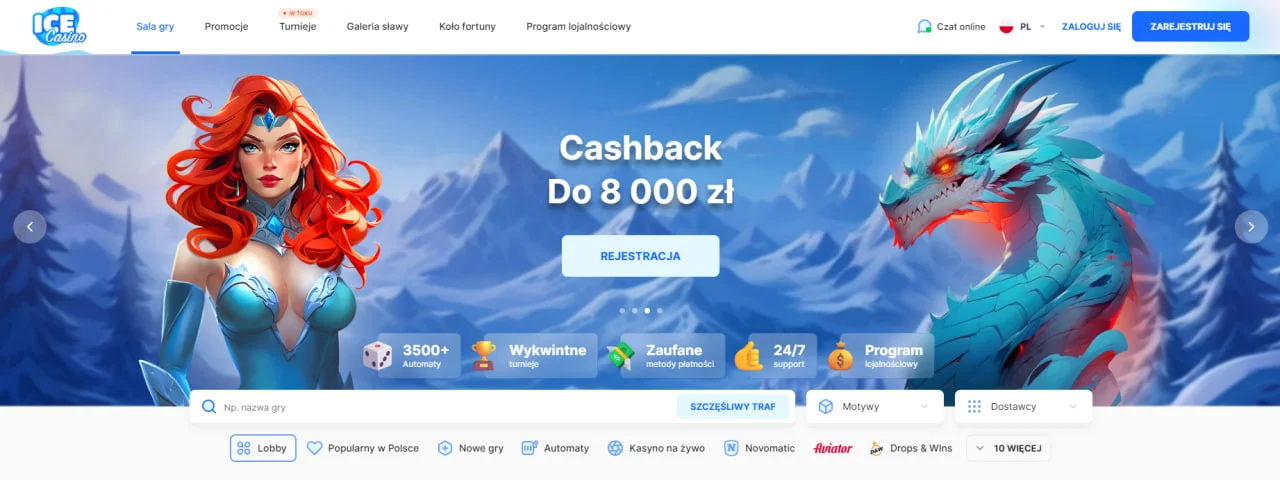
Task: Open Drops & Wins category
Action: [x=911, y=448]
